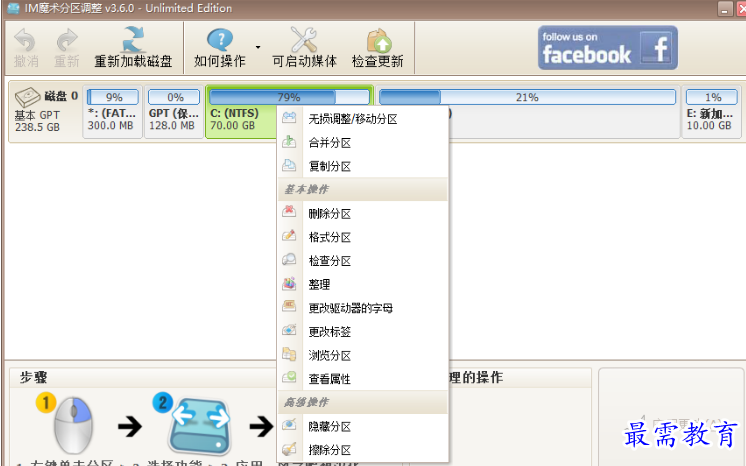Image resolution: width=746 pixels, height=466 pixels.
Task: Click the Reload disk (重新加载磁盘) icon
Action: pos(133,40)
